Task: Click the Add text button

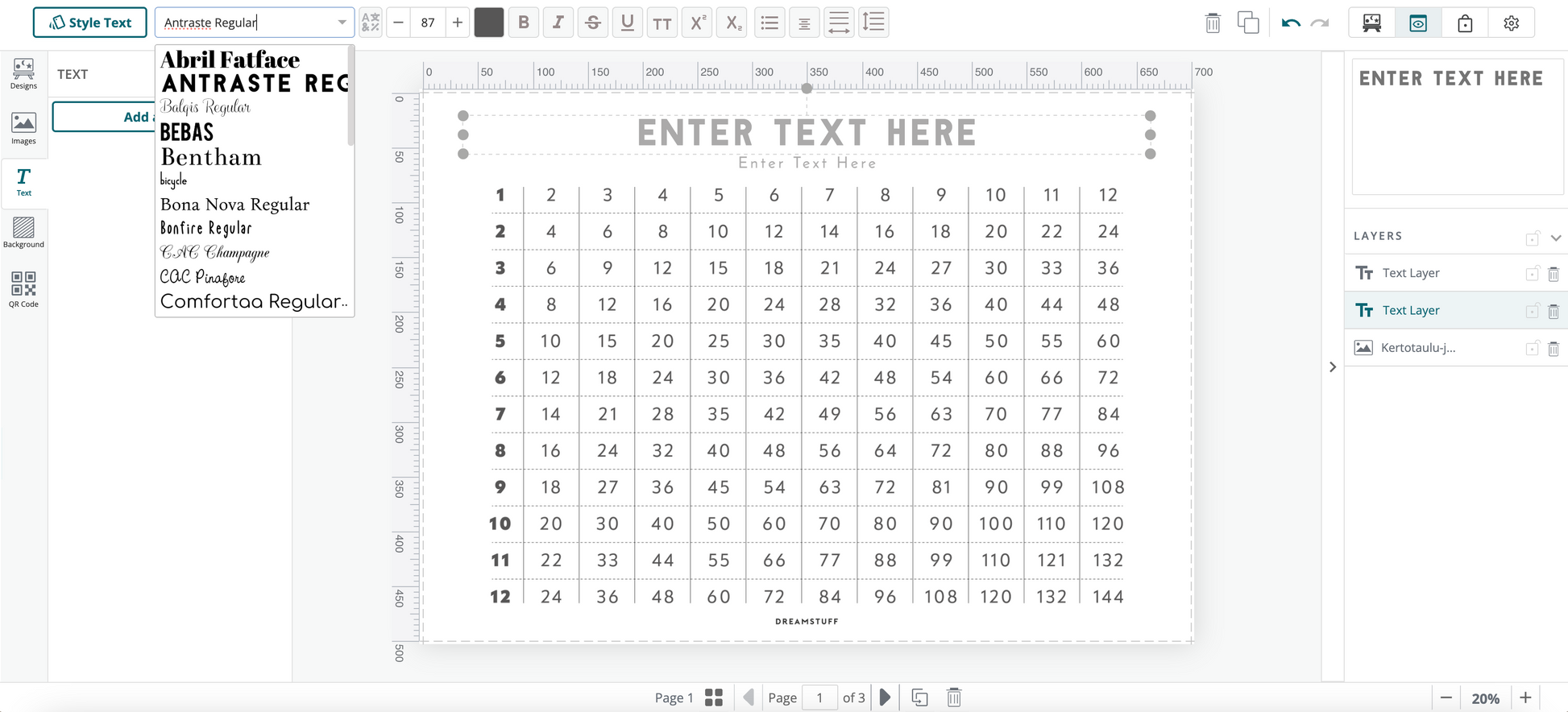Action: [x=103, y=117]
